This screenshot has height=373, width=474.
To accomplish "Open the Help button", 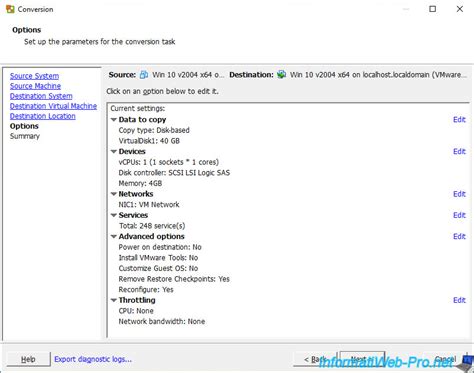I will (x=28, y=359).
